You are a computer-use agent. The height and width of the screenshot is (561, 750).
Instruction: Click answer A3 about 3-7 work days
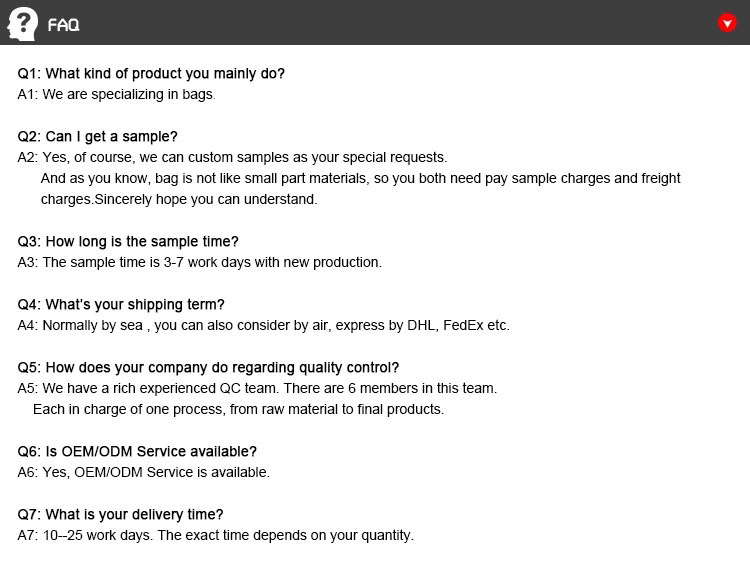pos(199,263)
